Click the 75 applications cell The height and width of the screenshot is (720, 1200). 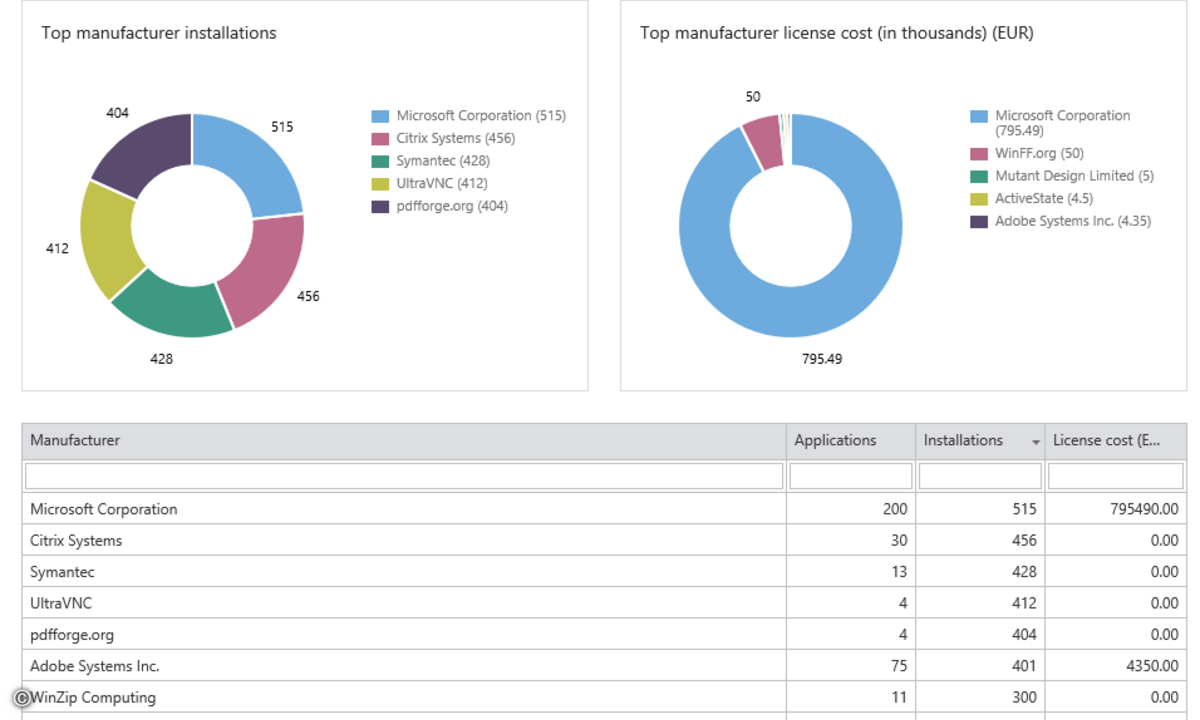click(851, 666)
